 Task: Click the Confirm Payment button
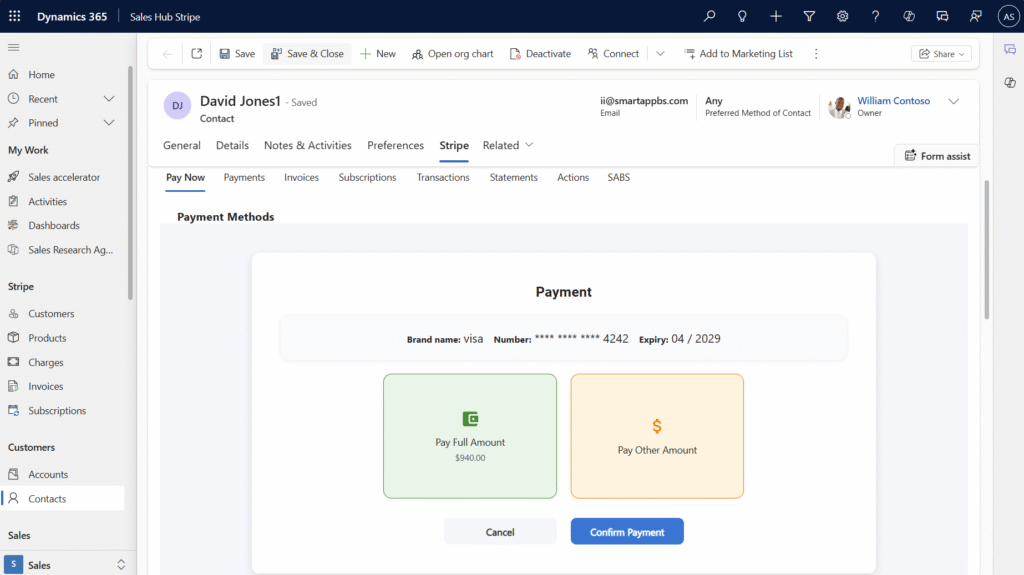[x=627, y=532]
